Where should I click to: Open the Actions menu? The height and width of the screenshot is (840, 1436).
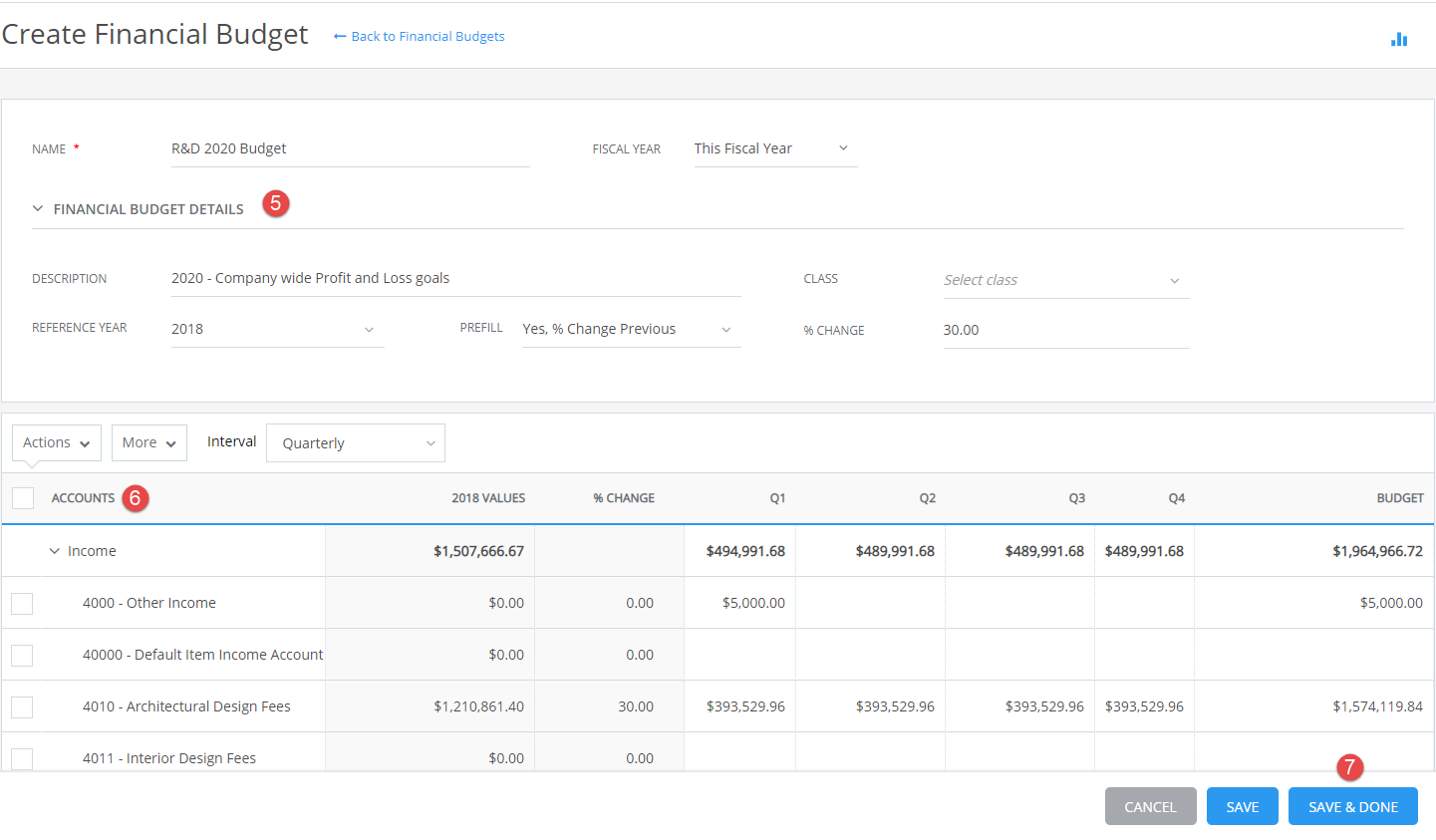point(57,442)
